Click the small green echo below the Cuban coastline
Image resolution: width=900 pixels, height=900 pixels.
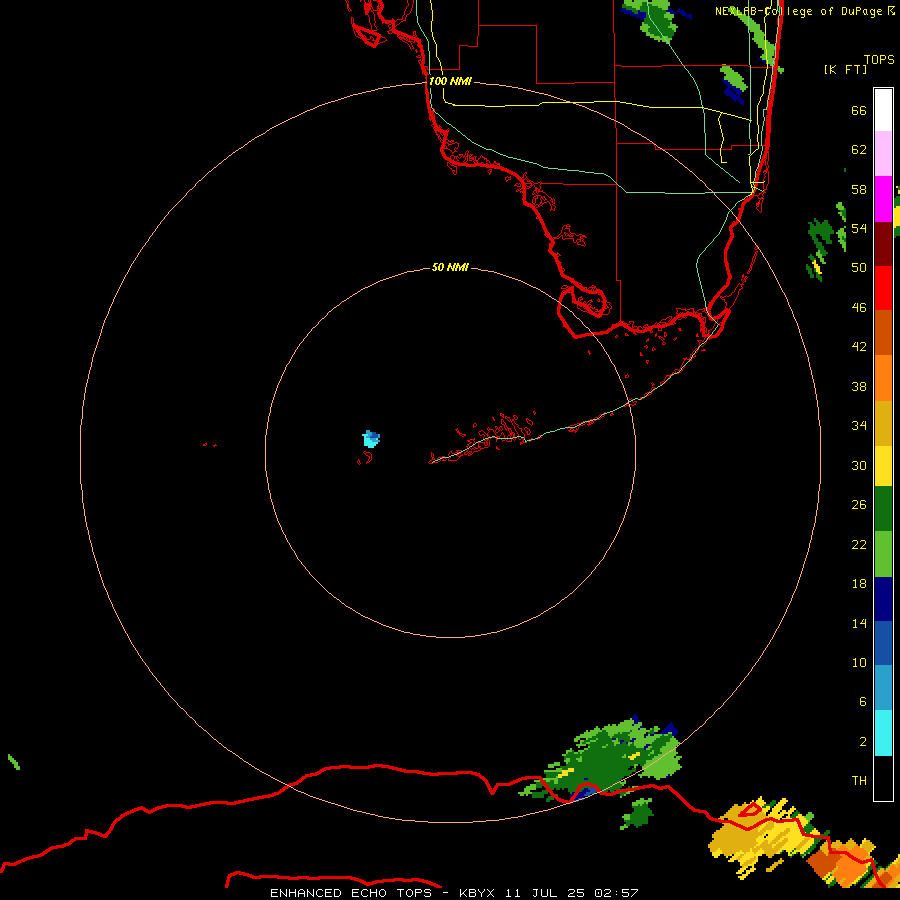tap(637, 813)
